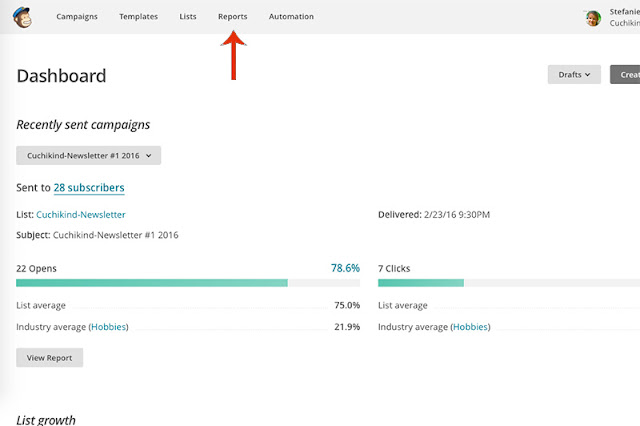Click the Recently sent campaigns heading
Image resolution: width=640 pixels, height=426 pixels.
(83, 124)
